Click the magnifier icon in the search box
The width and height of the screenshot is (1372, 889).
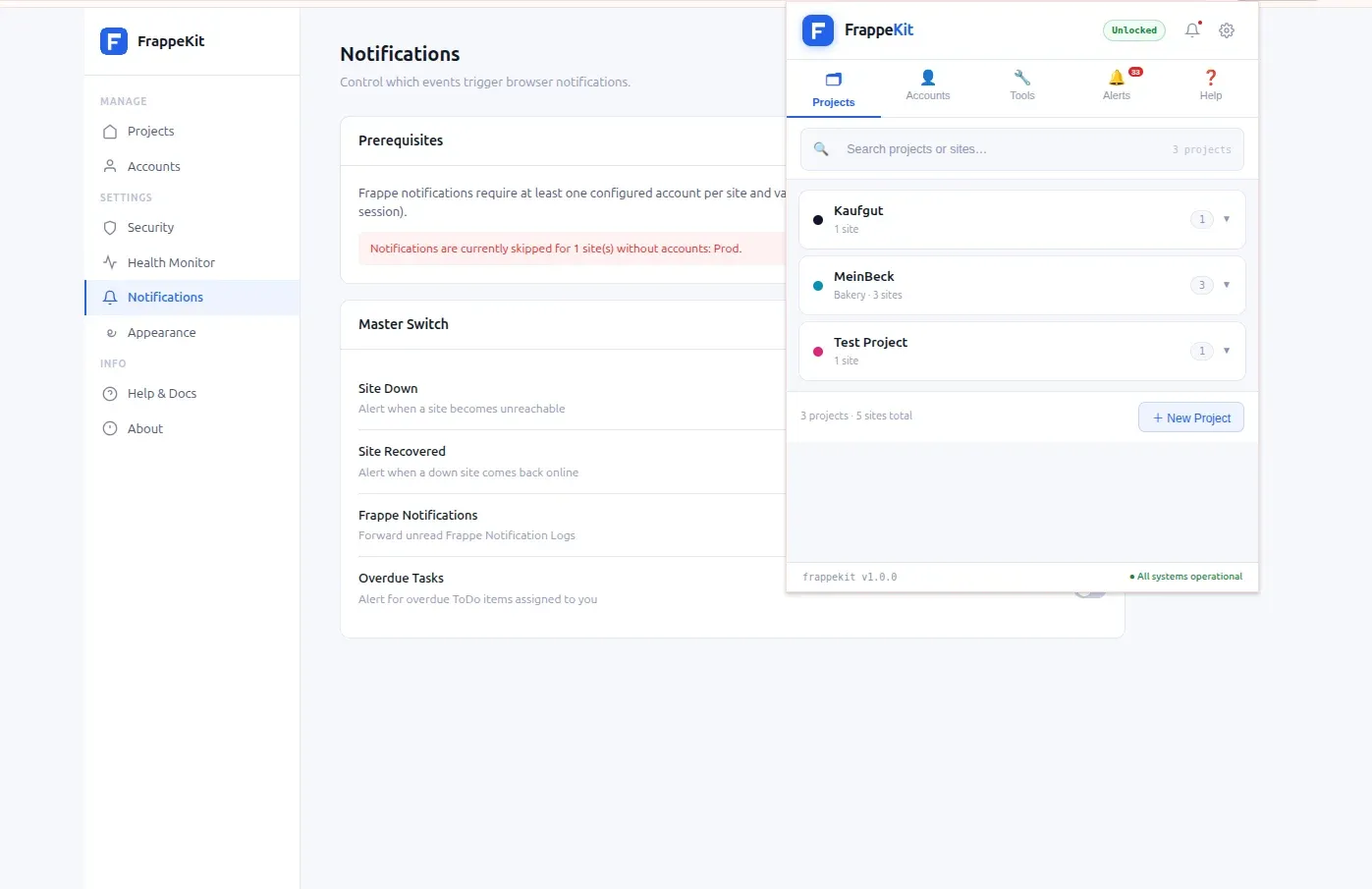point(821,149)
